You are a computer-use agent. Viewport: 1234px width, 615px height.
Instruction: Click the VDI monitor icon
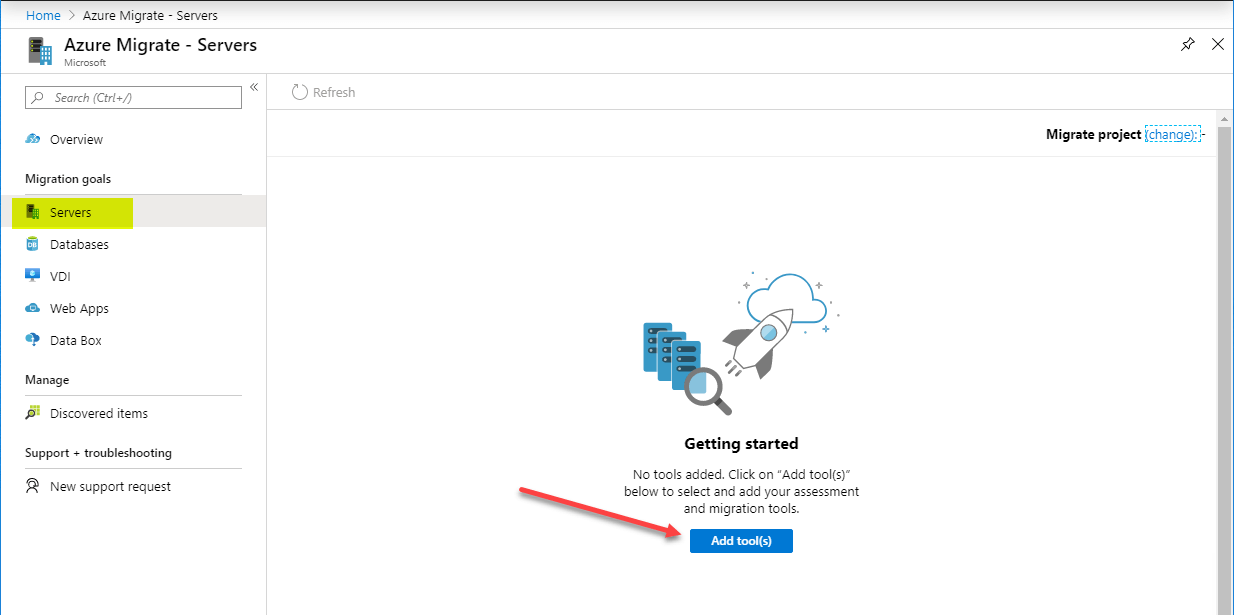tap(33, 276)
